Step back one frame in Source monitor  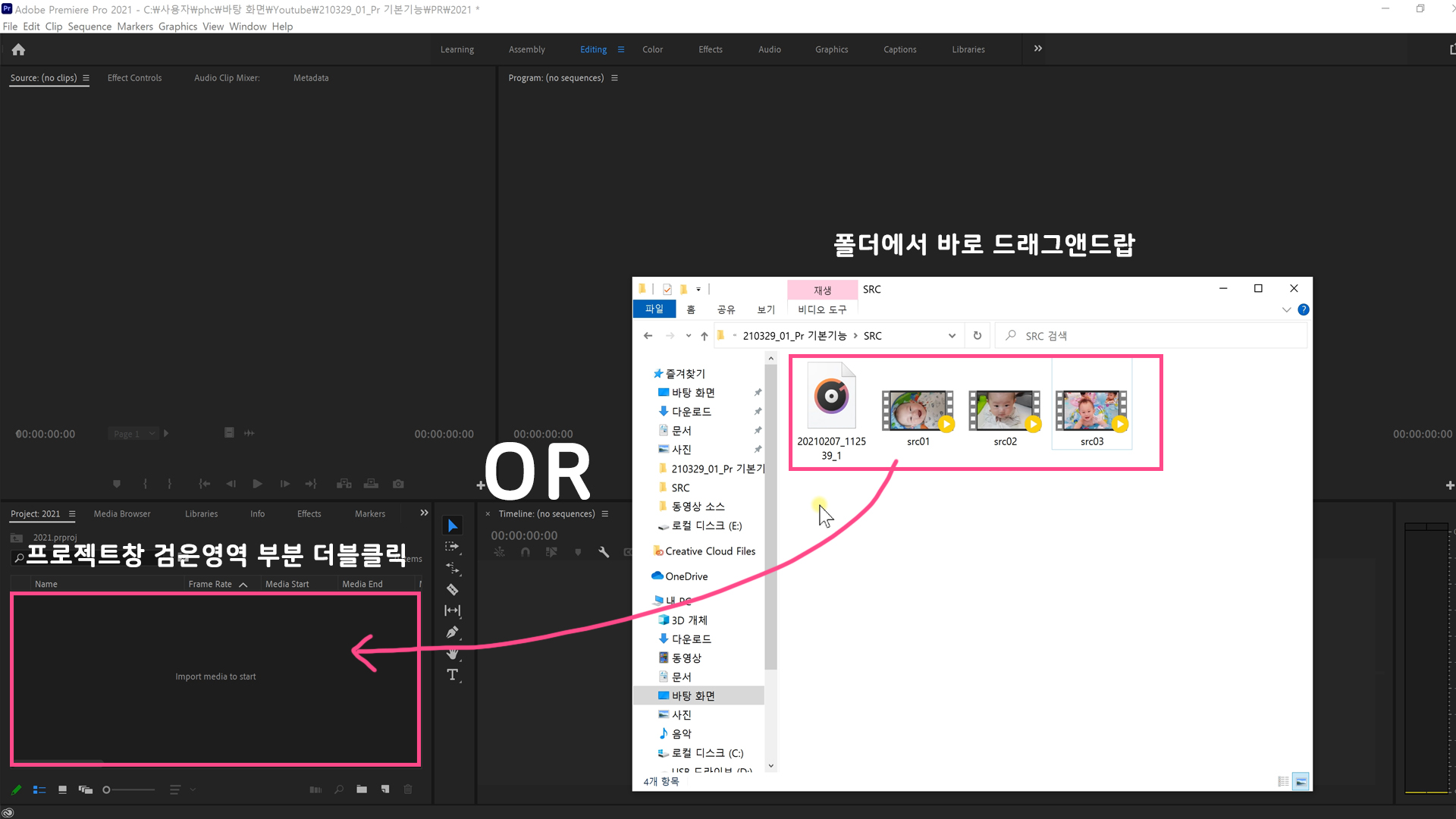click(231, 484)
